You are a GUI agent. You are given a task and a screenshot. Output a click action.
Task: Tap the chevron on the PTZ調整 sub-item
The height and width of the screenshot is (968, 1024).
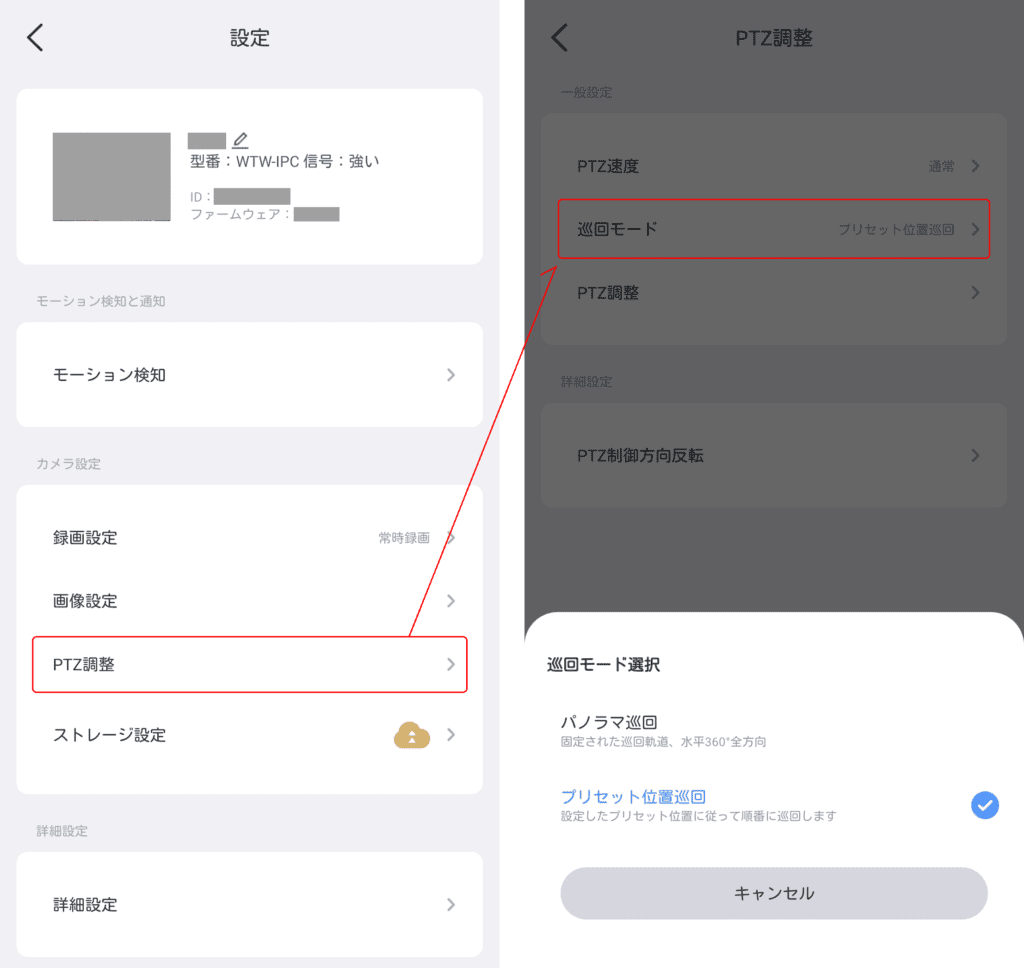975,292
